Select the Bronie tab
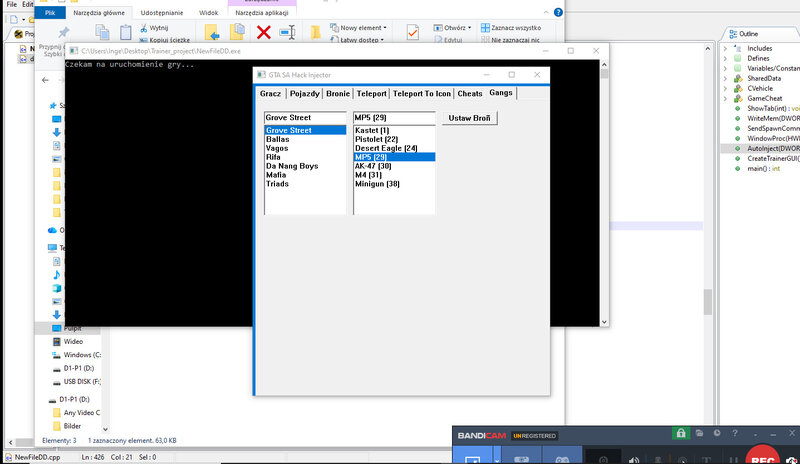The height and width of the screenshot is (464, 800). click(338, 93)
